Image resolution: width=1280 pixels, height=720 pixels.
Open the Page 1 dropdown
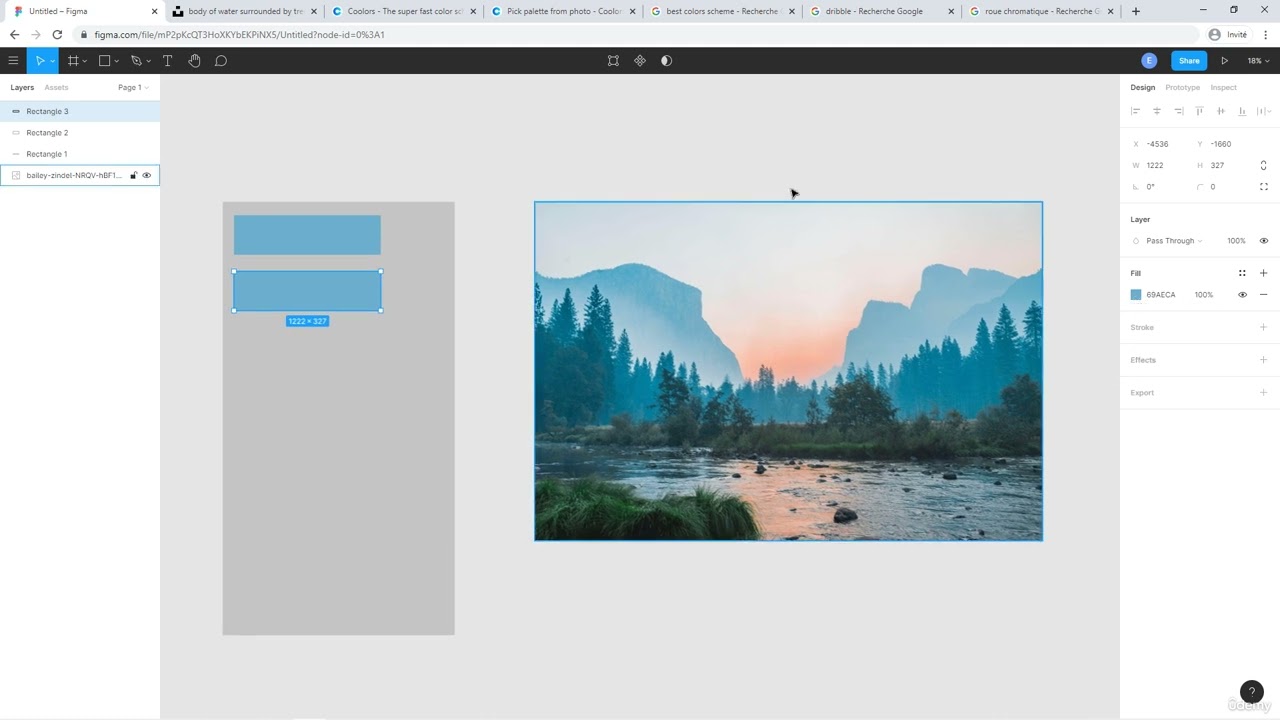pos(133,88)
